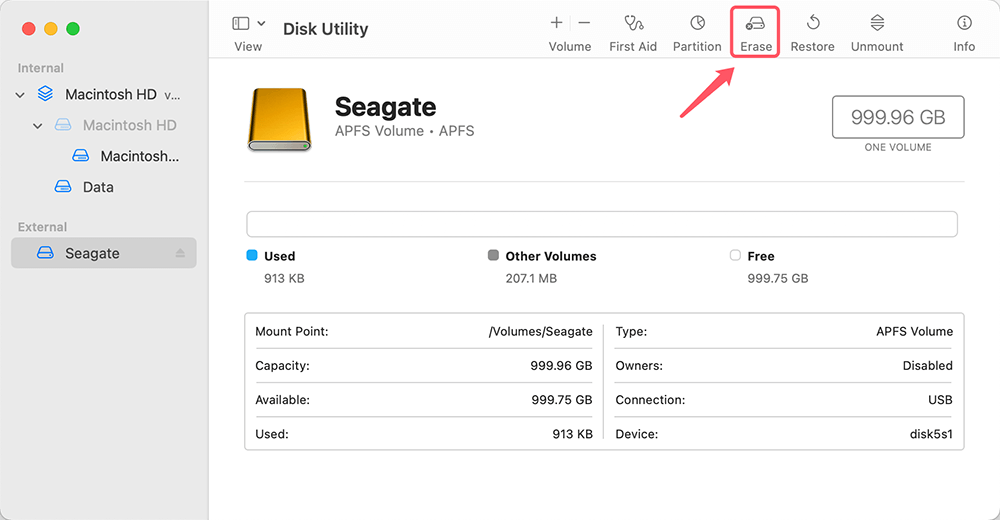Select the Seagate external drive
The height and width of the screenshot is (520, 1000).
(x=104, y=253)
